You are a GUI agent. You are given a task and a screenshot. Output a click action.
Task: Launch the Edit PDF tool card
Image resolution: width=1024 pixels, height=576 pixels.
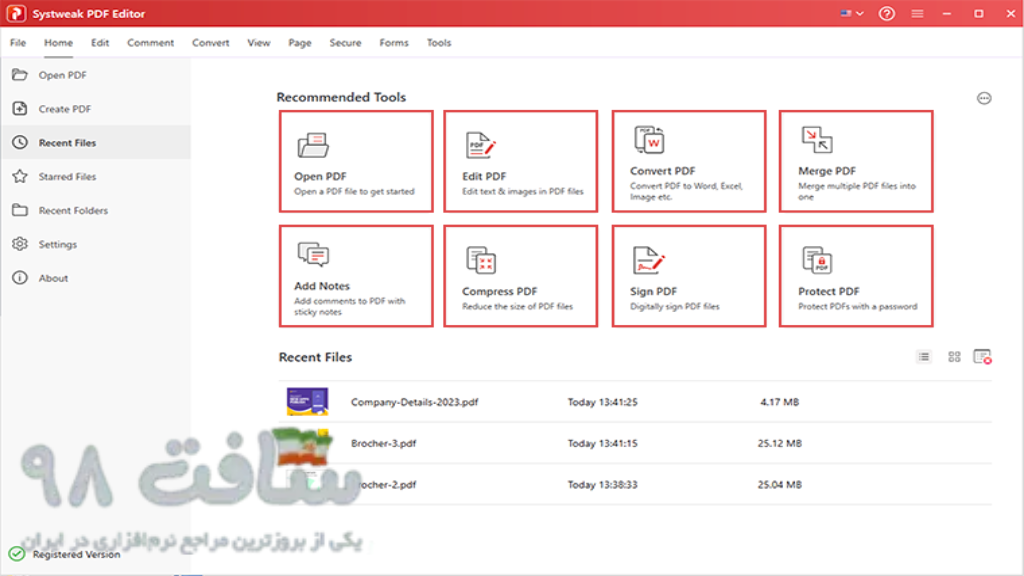520,161
